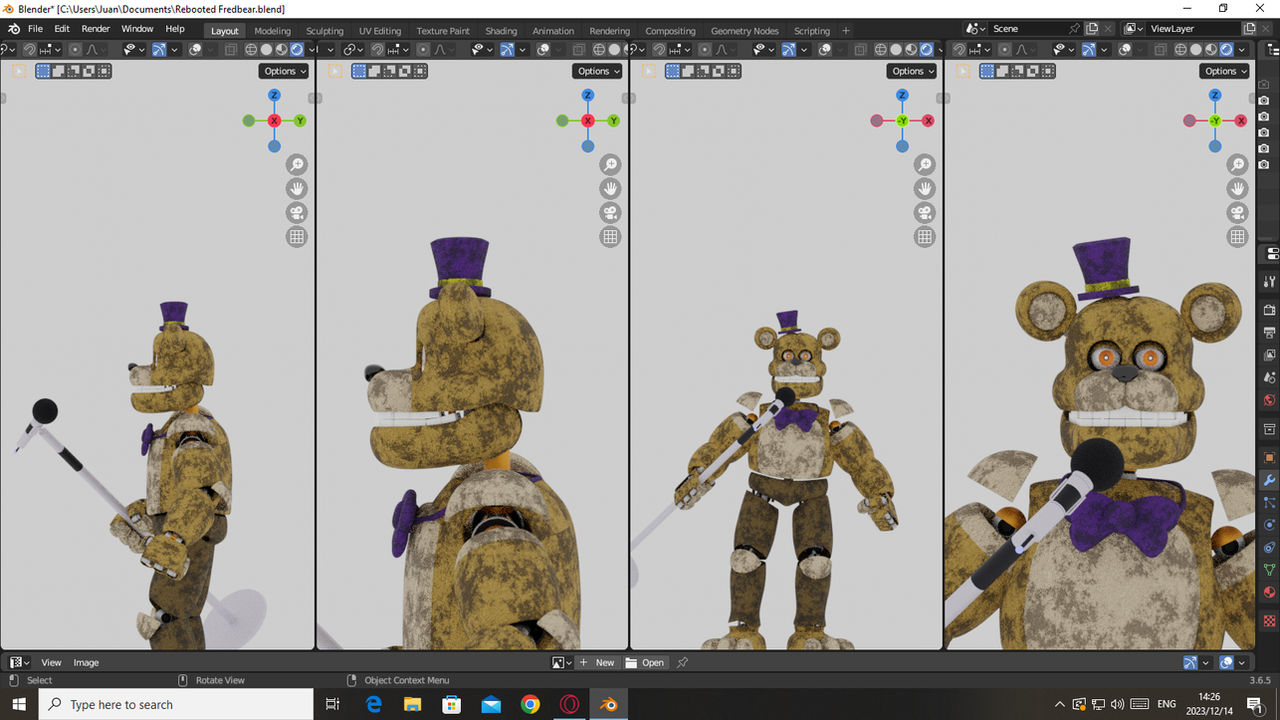Viewport: 1280px width, 720px height.
Task: Open gizmo settings dropdown in first viewport
Action: tap(174, 49)
